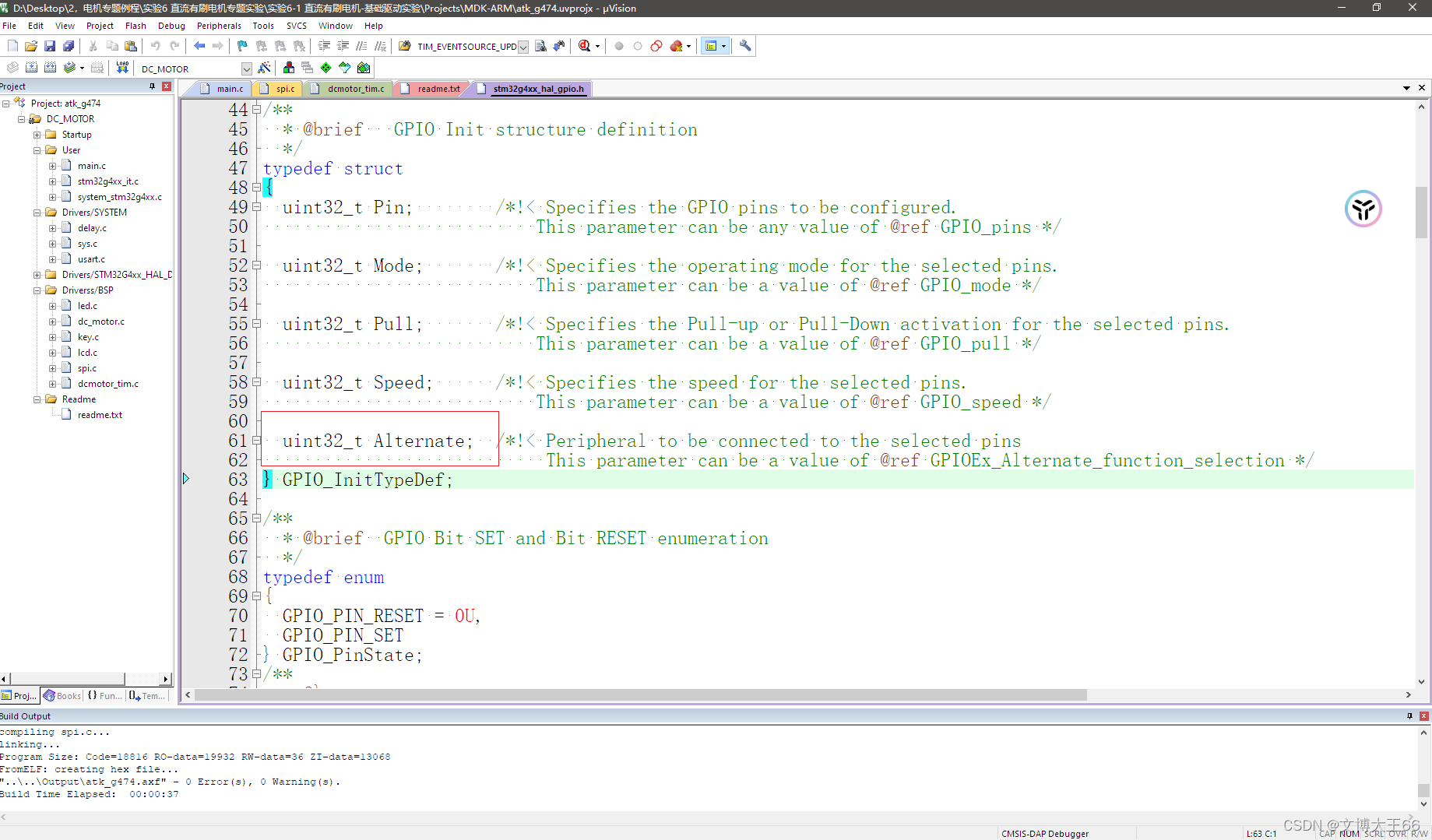The width and height of the screenshot is (1432, 840).
Task: Click the Comment selection icon
Action: (361, 46)
